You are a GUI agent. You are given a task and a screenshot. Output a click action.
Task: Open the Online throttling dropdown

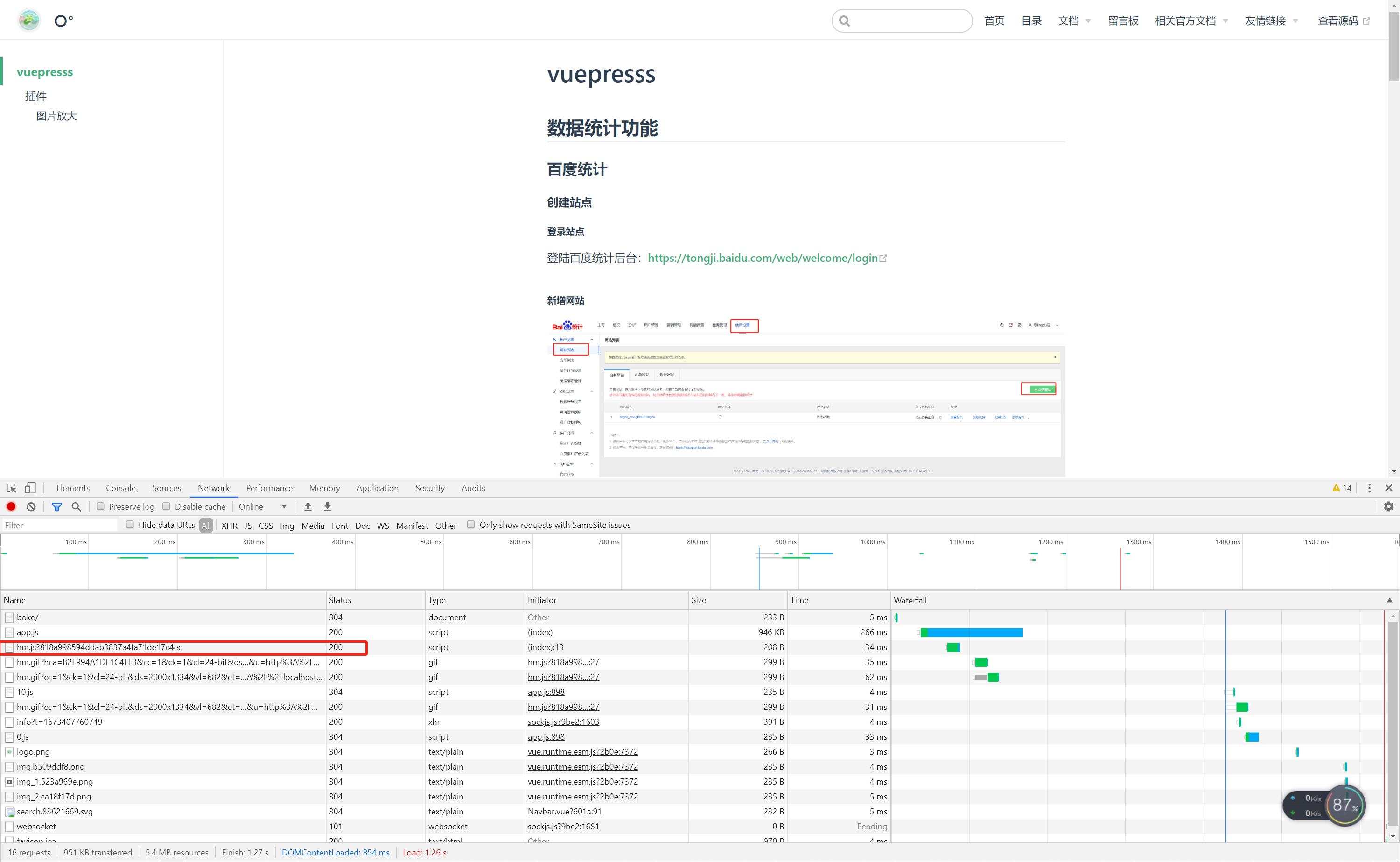click(x=262, y=506)
